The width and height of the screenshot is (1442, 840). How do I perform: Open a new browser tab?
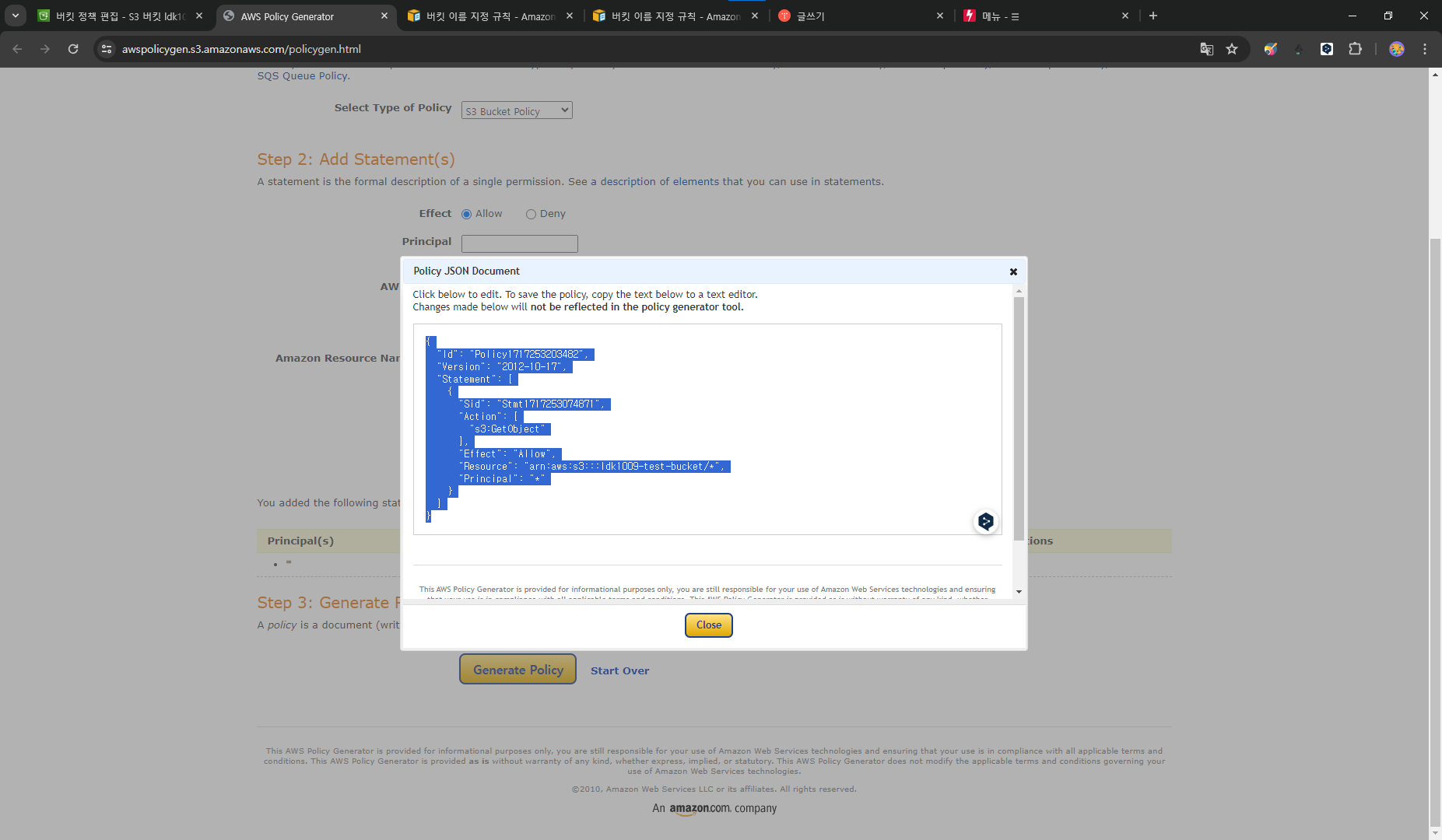tap(1153, 16)
